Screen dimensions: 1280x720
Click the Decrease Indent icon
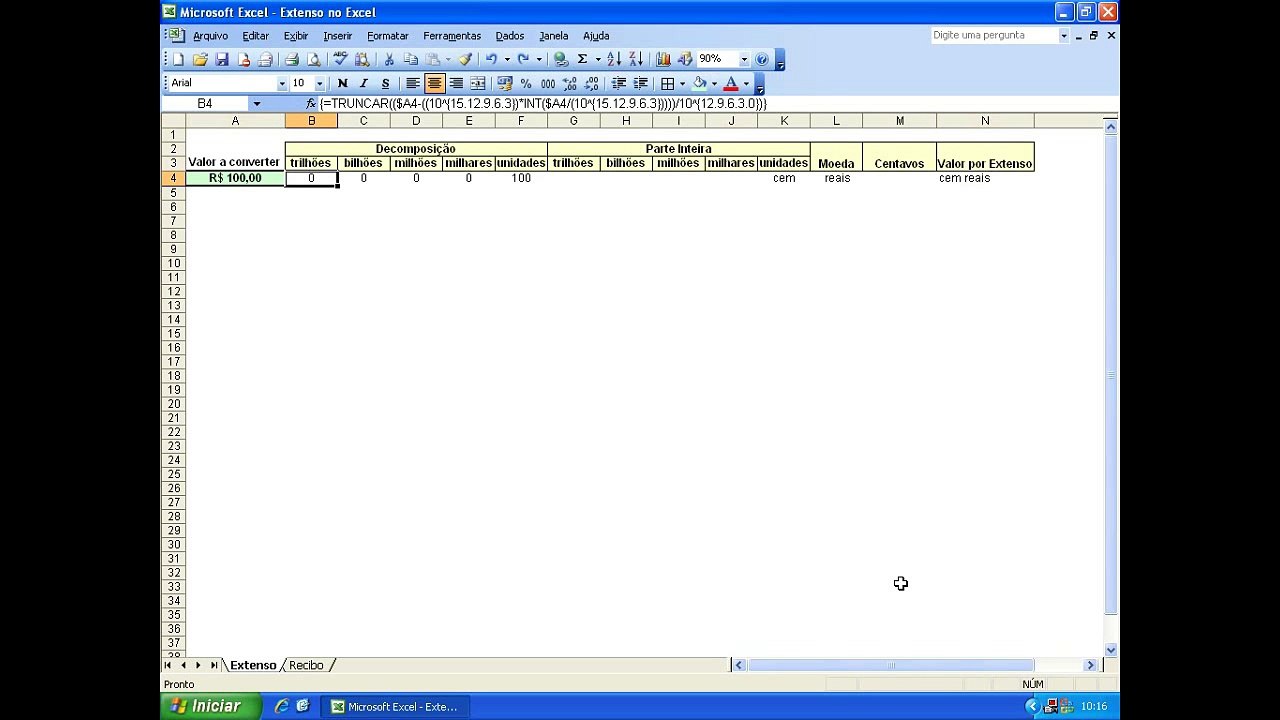[x=618, y=83]
